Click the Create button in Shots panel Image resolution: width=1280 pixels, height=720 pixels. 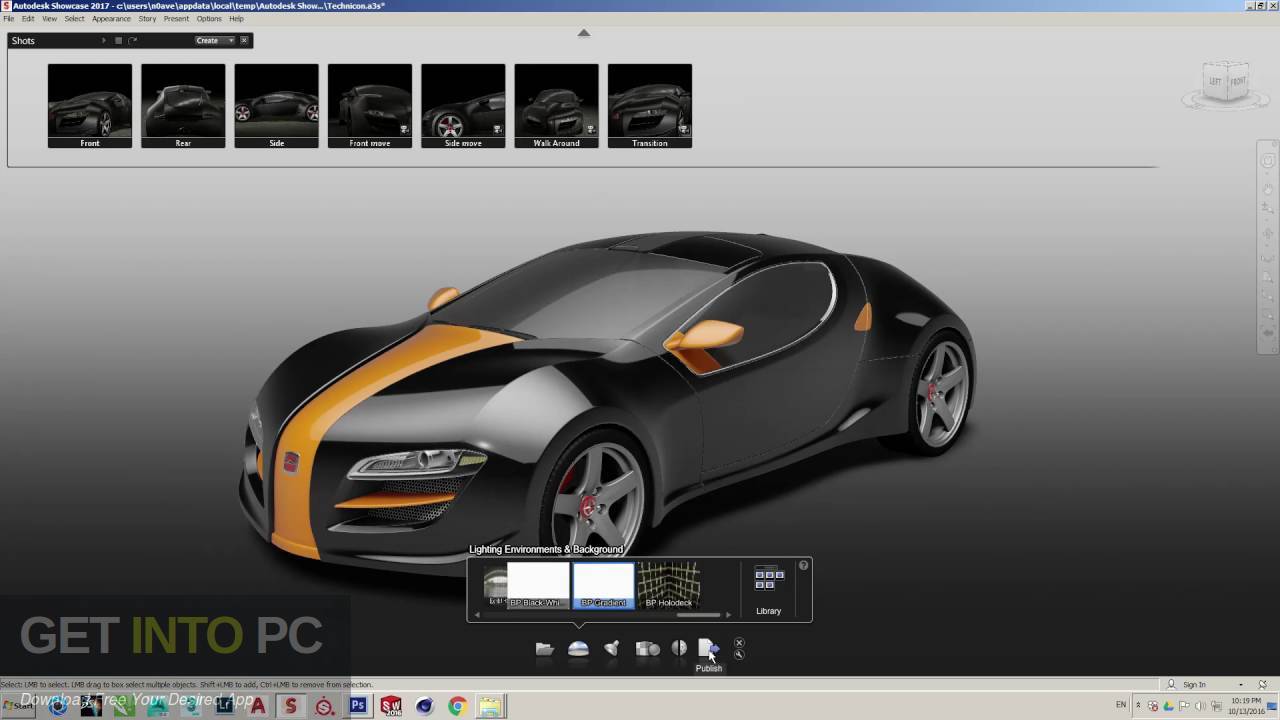[208, 41]
